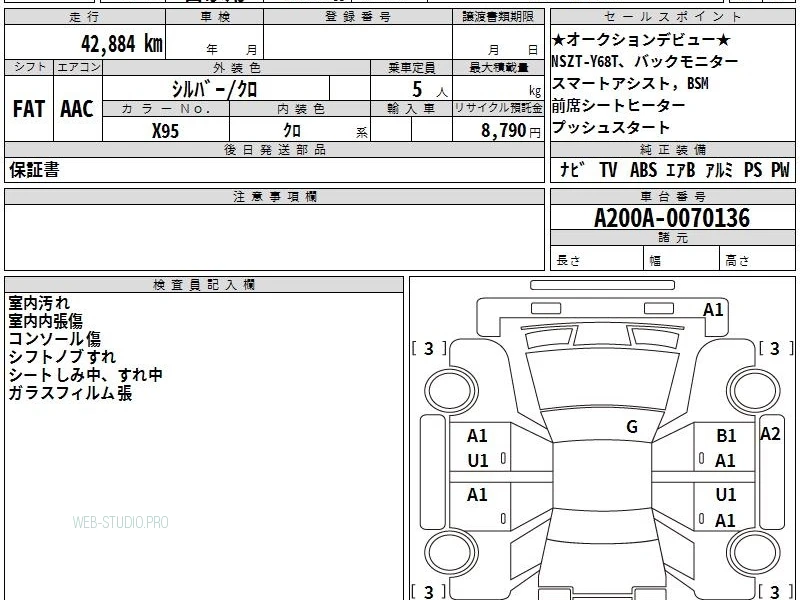Select the 登録番号 header
The width and height of the screenshot is (800, 600).
tap(358, 17)
